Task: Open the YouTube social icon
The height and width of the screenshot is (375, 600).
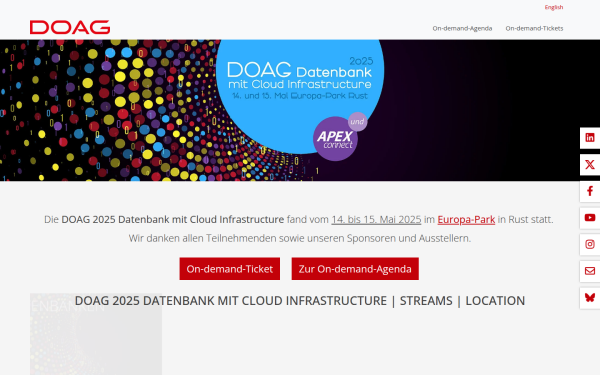Action: tap(590, 218)
